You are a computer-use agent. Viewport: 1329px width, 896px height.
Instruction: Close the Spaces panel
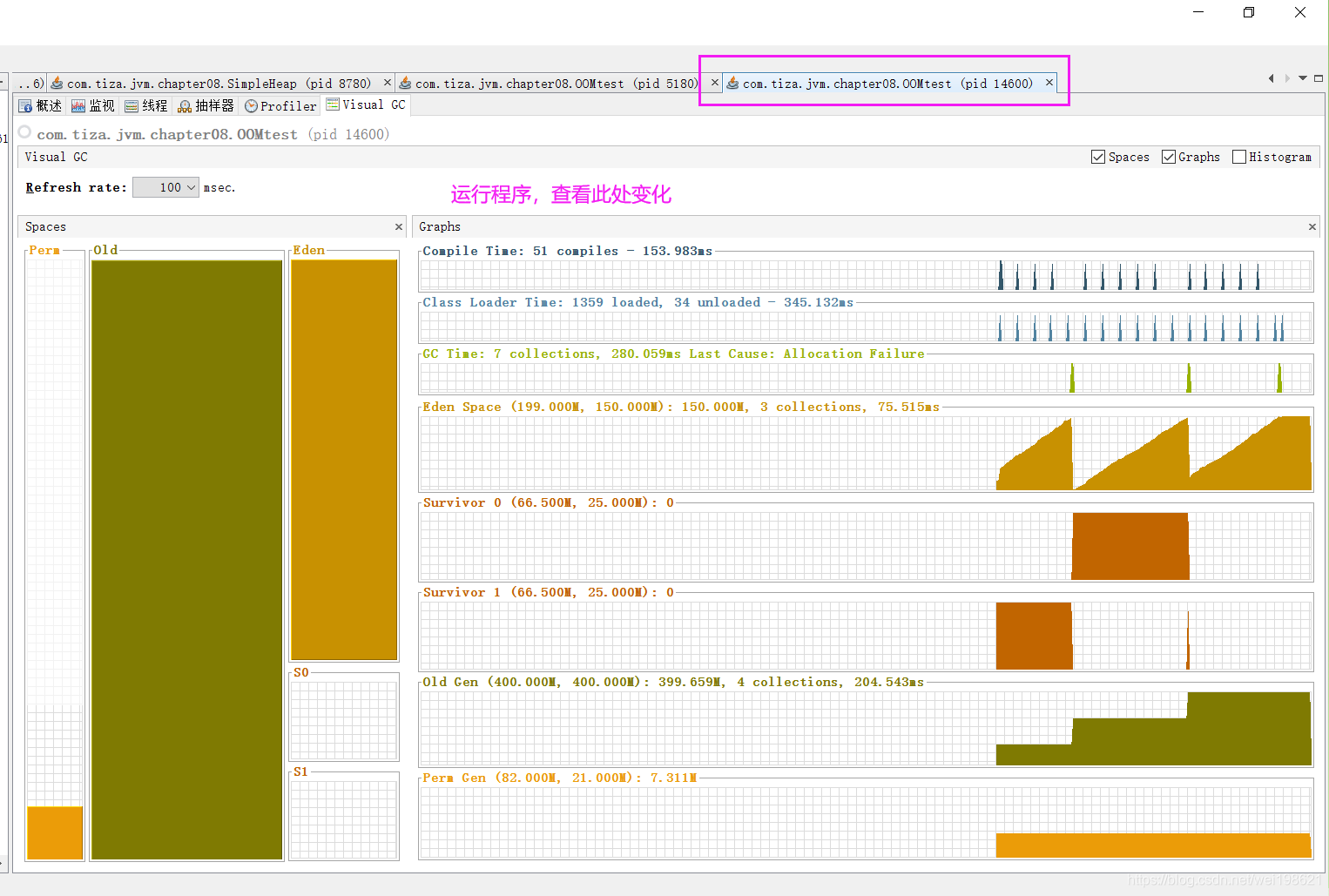(x=399, y=226)
